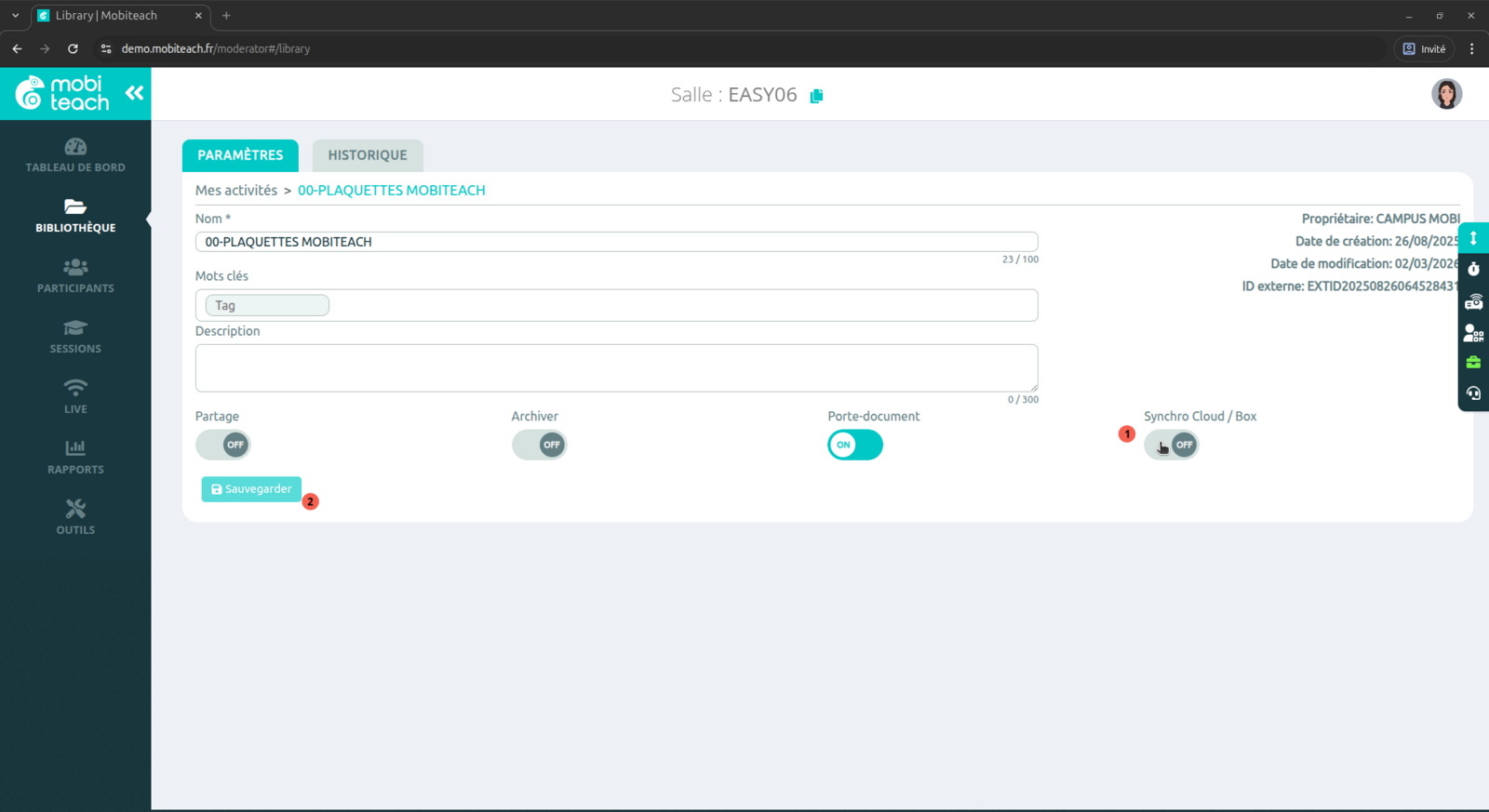Open the stopwatch timer tool

(x=1473, y=270)
